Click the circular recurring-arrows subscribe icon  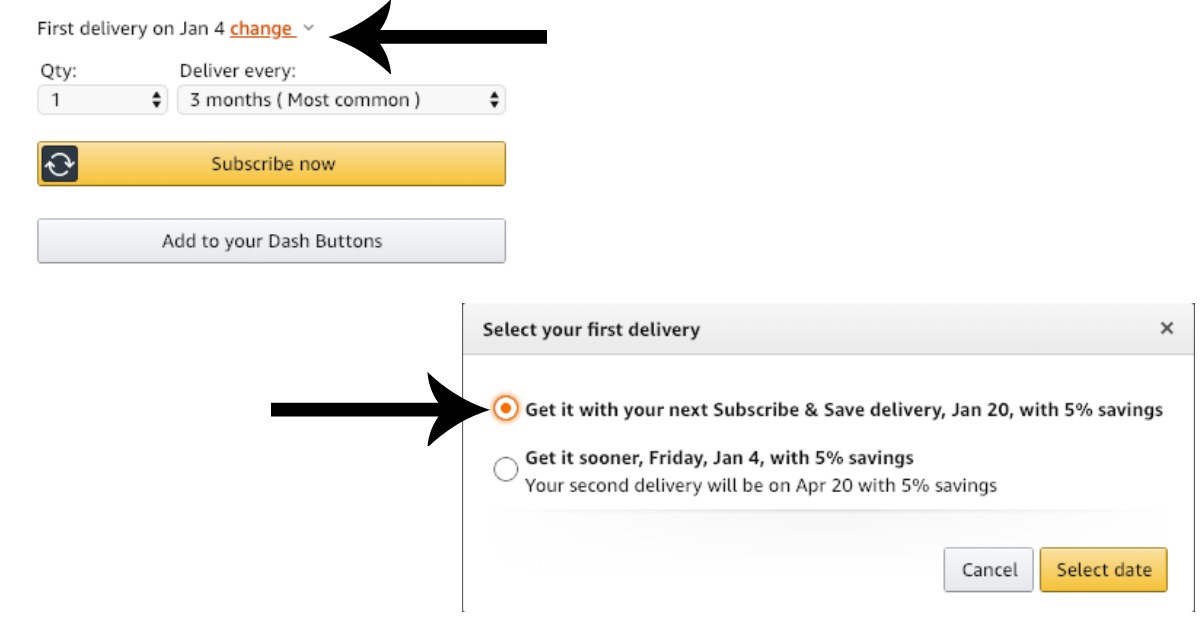pyautogui.click(x=60, y=164)
